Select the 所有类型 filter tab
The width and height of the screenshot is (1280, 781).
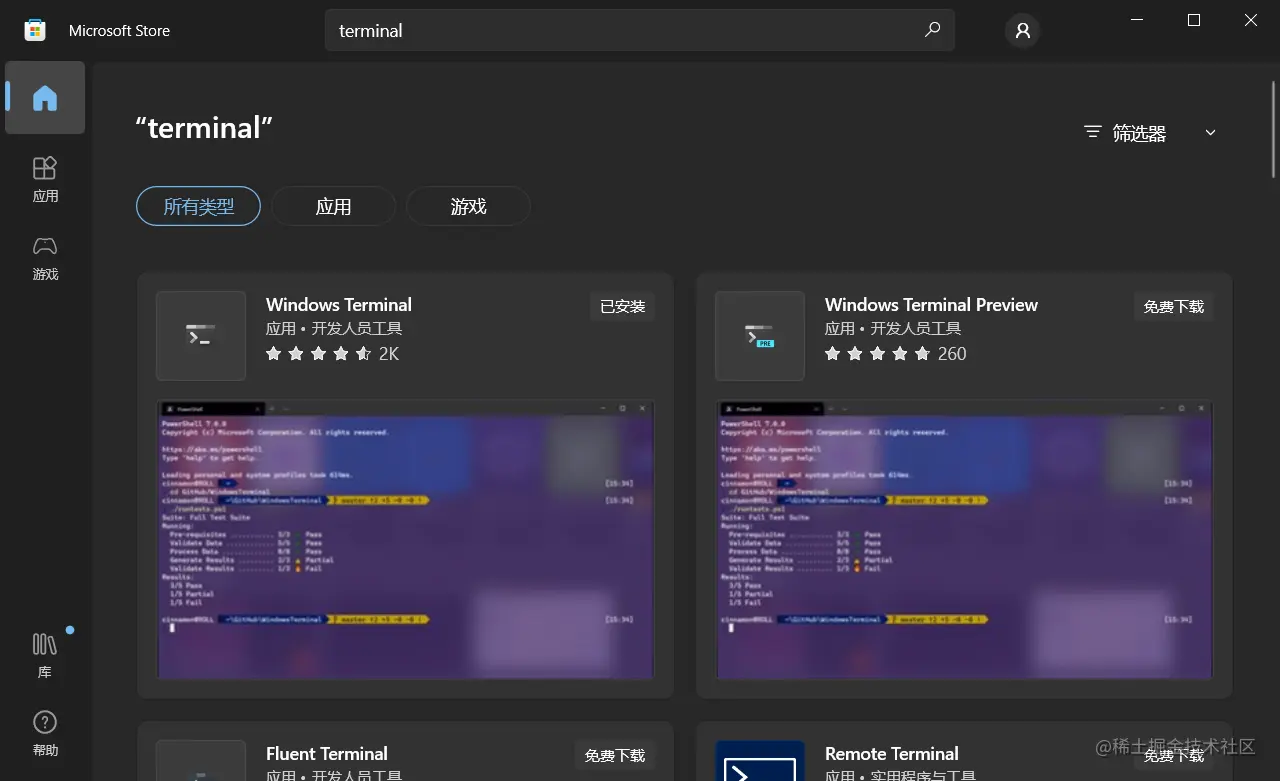(199, 206)
